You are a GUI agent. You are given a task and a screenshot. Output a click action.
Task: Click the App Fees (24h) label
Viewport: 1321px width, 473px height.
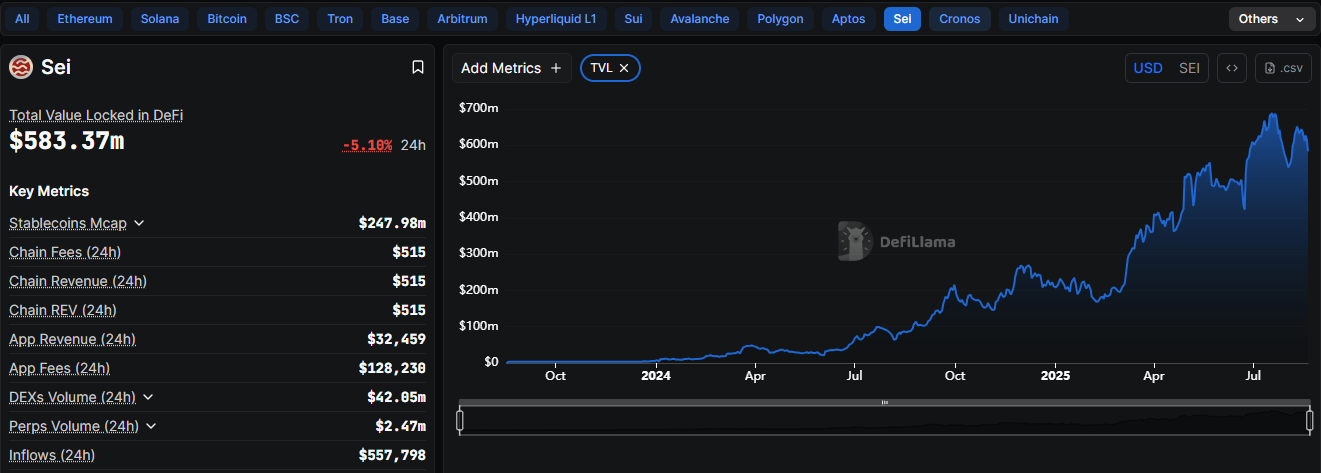tap(60, 368)
